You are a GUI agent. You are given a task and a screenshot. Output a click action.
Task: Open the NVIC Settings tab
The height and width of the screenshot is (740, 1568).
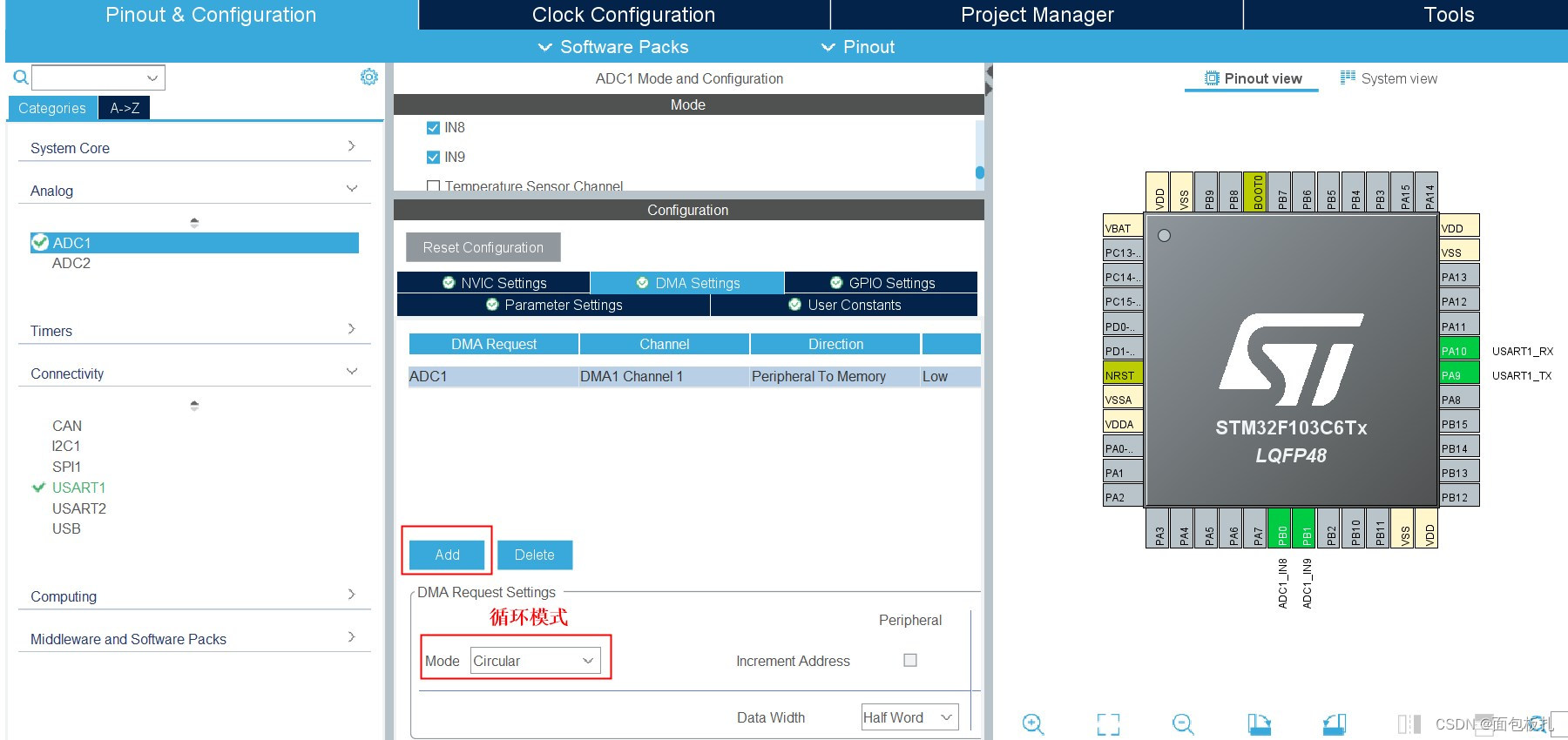(x=494, y=283)
